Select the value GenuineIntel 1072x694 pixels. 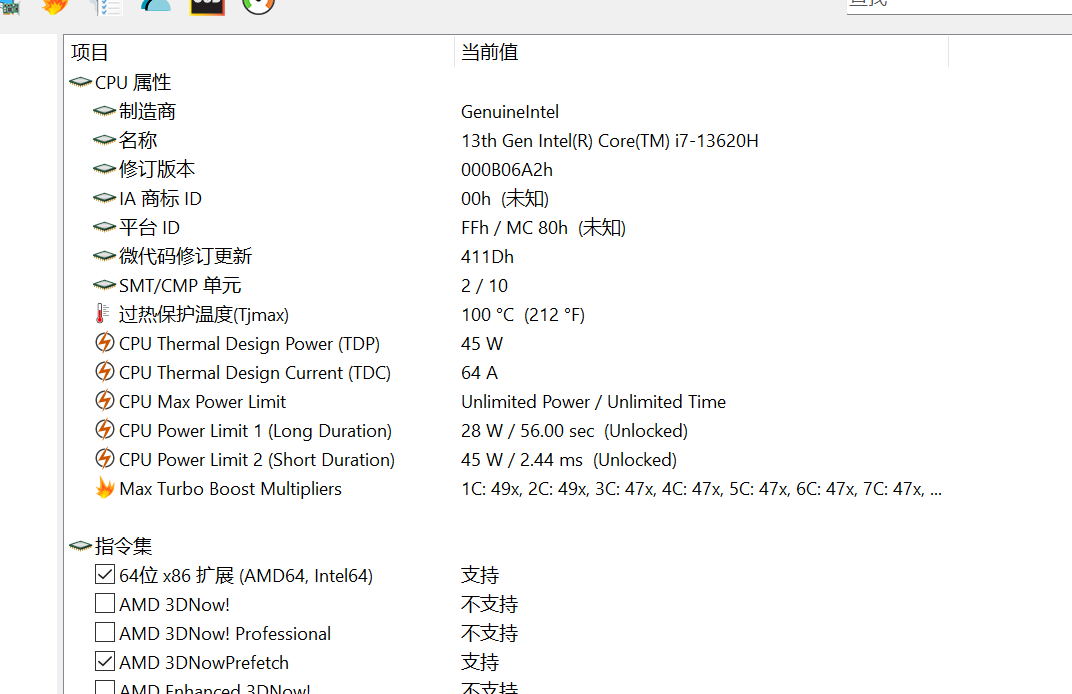point(510,112)
